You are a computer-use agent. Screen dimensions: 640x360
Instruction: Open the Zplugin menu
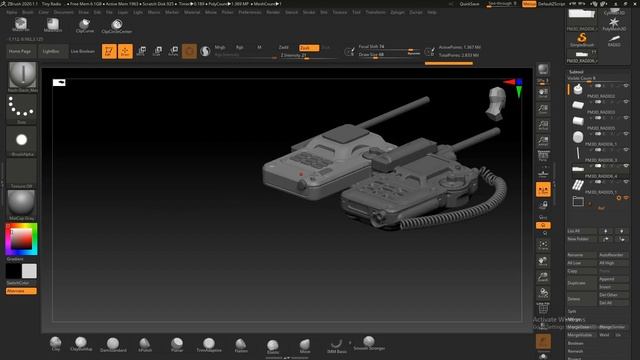[397, 12]
